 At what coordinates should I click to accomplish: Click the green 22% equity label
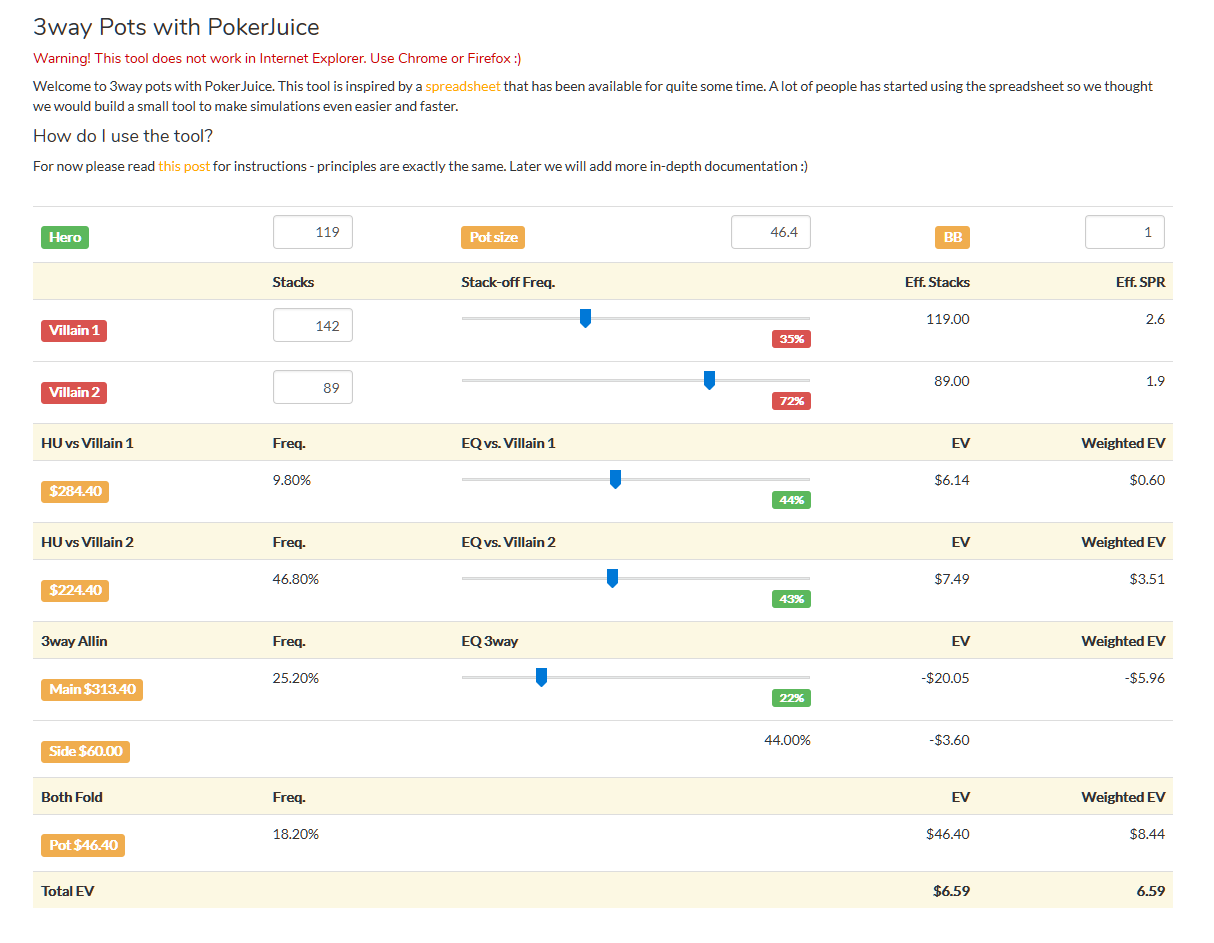coord(791,698)
